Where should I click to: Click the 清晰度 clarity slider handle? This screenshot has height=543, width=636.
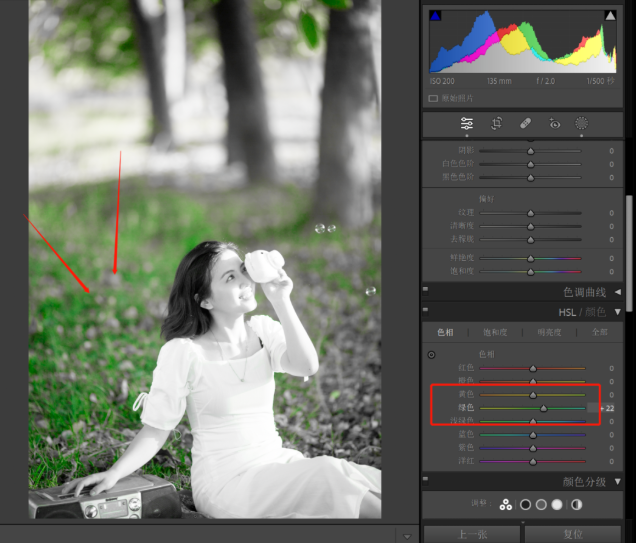click(x=531, y=227)
